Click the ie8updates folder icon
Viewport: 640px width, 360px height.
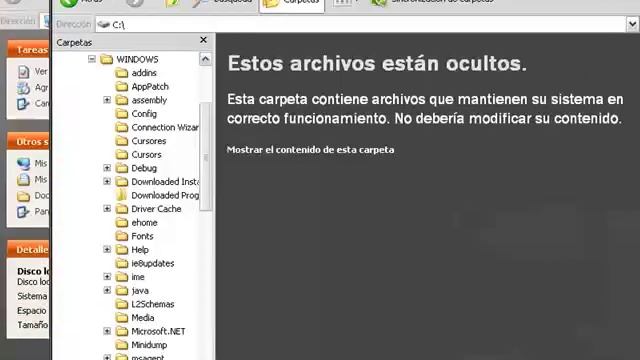(x=122, y=263)
